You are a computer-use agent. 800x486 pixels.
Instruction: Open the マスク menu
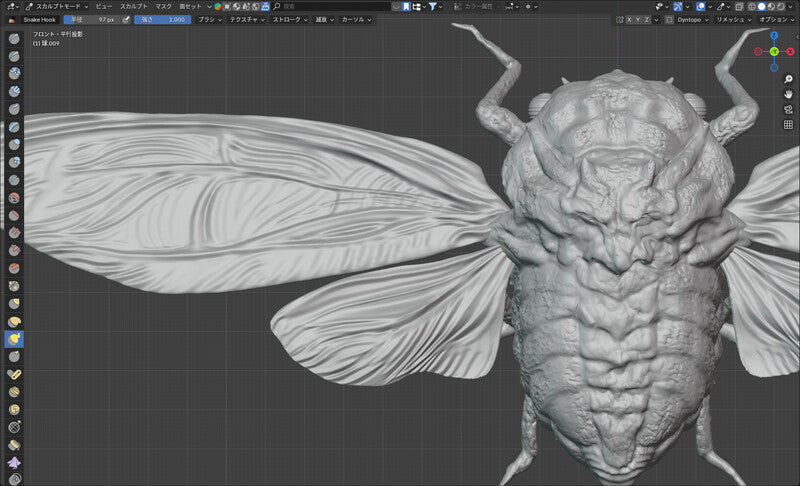pos(163,6)
